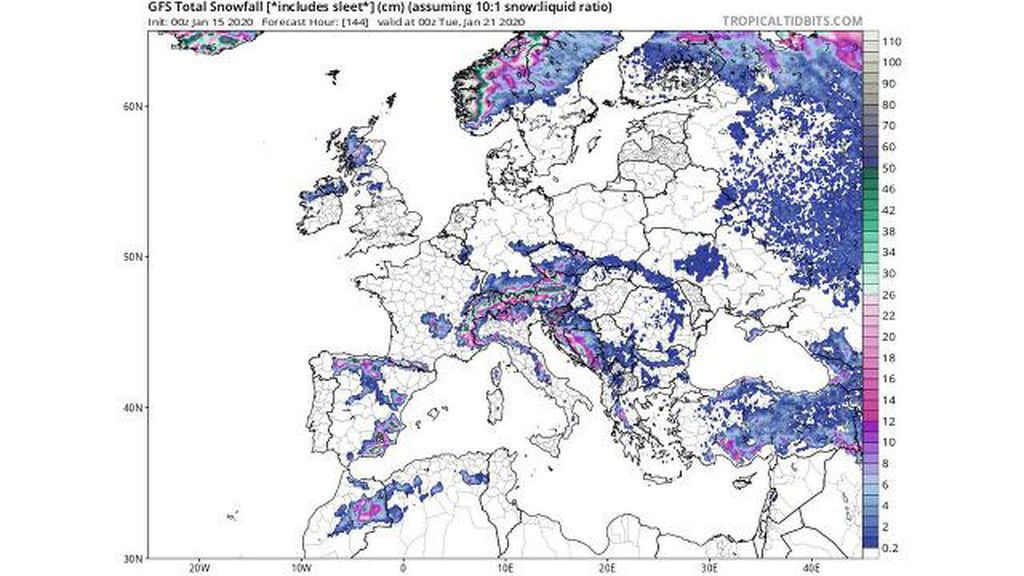This screenshot has height=576, width=1024.
Task: Click the 10E longitude axis label
Action: 505,568
